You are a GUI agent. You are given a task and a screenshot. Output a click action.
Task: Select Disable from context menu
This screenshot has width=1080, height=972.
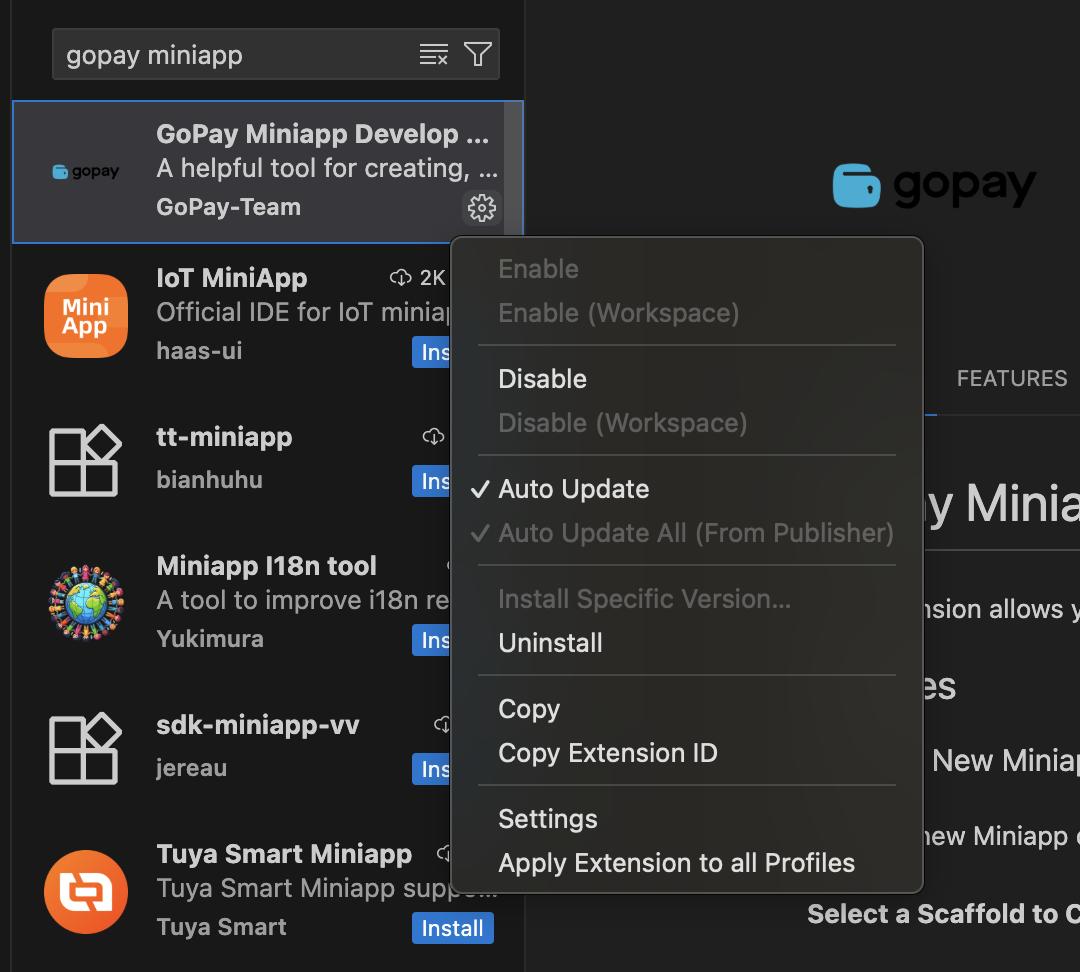click(x=542, y=379)
